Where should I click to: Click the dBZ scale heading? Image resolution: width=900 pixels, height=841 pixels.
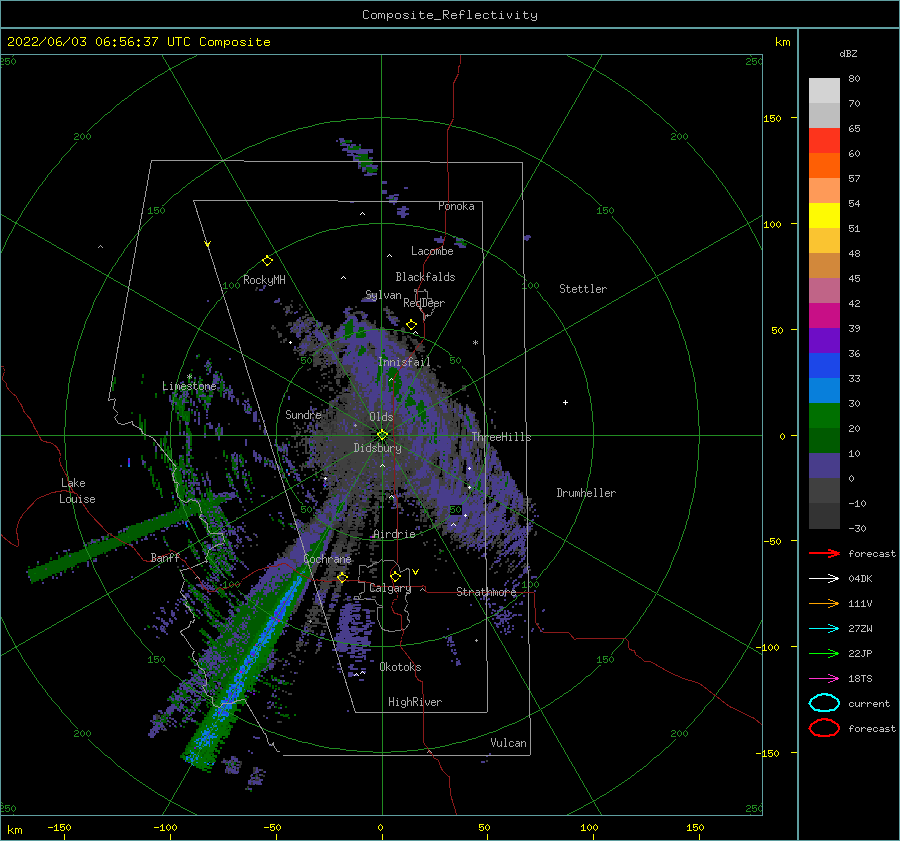click(848, 53)
